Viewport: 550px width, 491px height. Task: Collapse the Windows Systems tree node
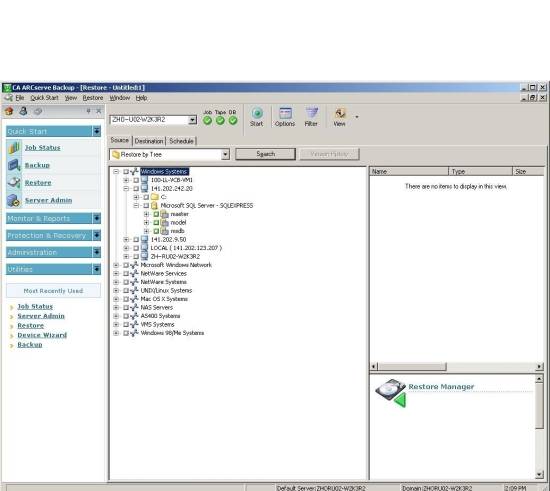pyautogui.click(x=116, y=171)
